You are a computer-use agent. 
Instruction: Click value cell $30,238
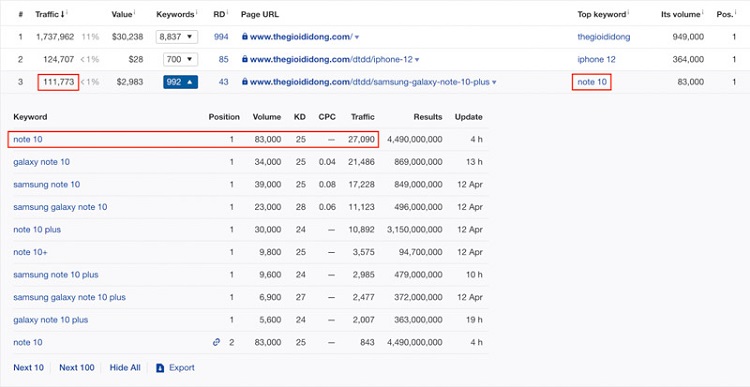point(127,37)
